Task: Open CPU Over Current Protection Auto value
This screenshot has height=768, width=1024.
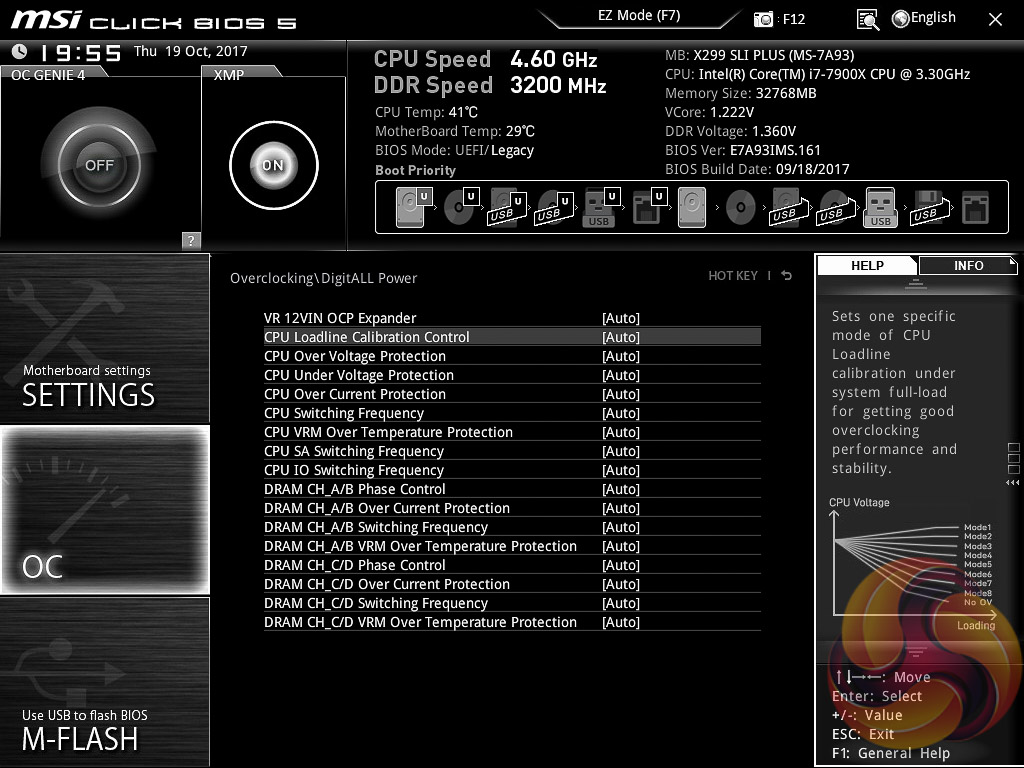Action: pos(620,394)
